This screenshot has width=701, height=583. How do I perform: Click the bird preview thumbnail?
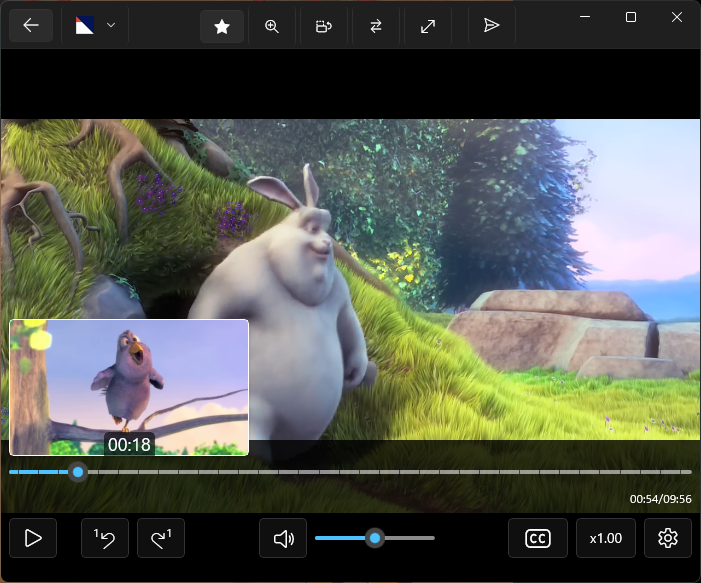coord(129,387)
